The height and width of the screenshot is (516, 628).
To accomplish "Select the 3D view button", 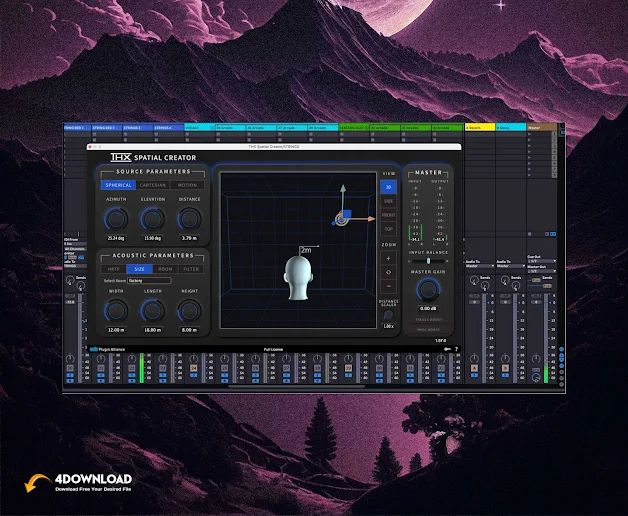I will point(388,187).
